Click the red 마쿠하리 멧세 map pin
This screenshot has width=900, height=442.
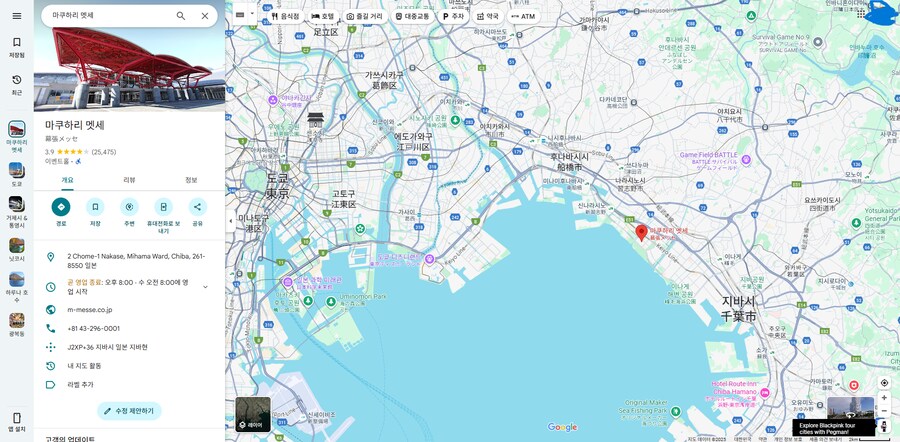tap(642, 233)
